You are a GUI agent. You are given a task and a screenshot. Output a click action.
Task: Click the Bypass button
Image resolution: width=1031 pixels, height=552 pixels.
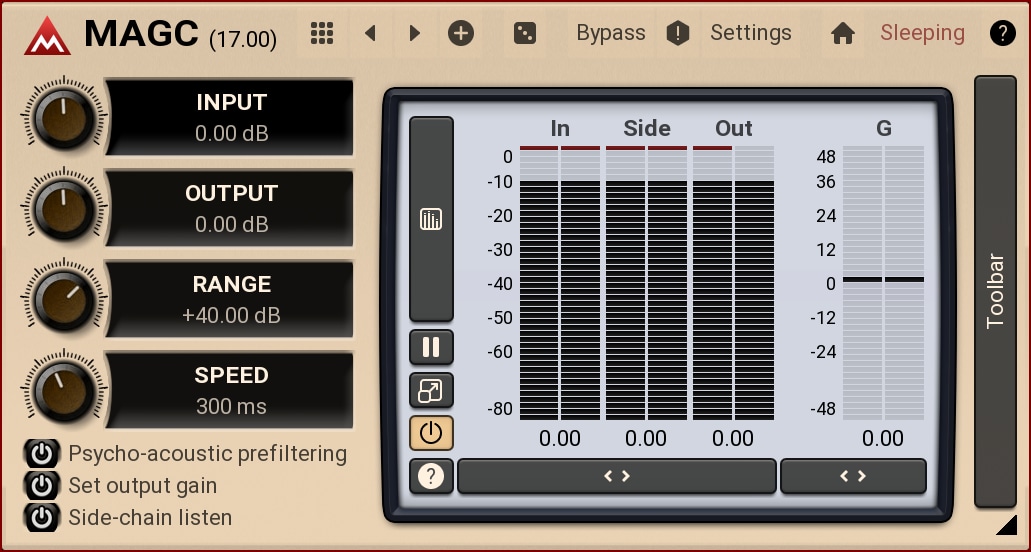[x=611, y=33]
